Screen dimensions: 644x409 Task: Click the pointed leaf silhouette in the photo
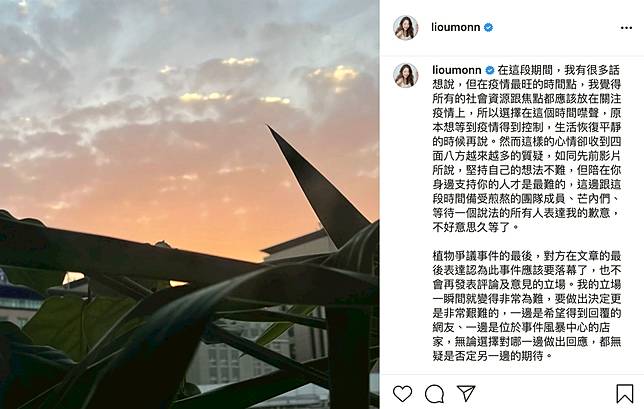coord(316,184)
